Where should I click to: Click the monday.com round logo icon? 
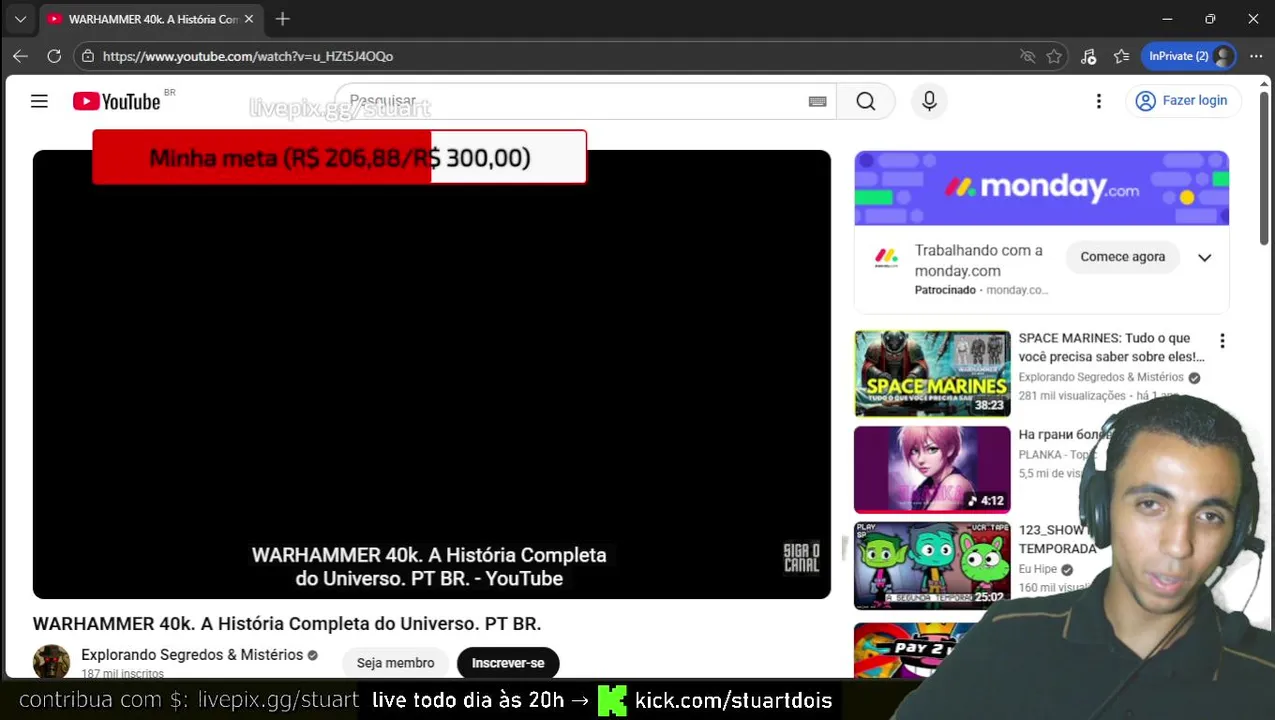[x=886, y=259]
